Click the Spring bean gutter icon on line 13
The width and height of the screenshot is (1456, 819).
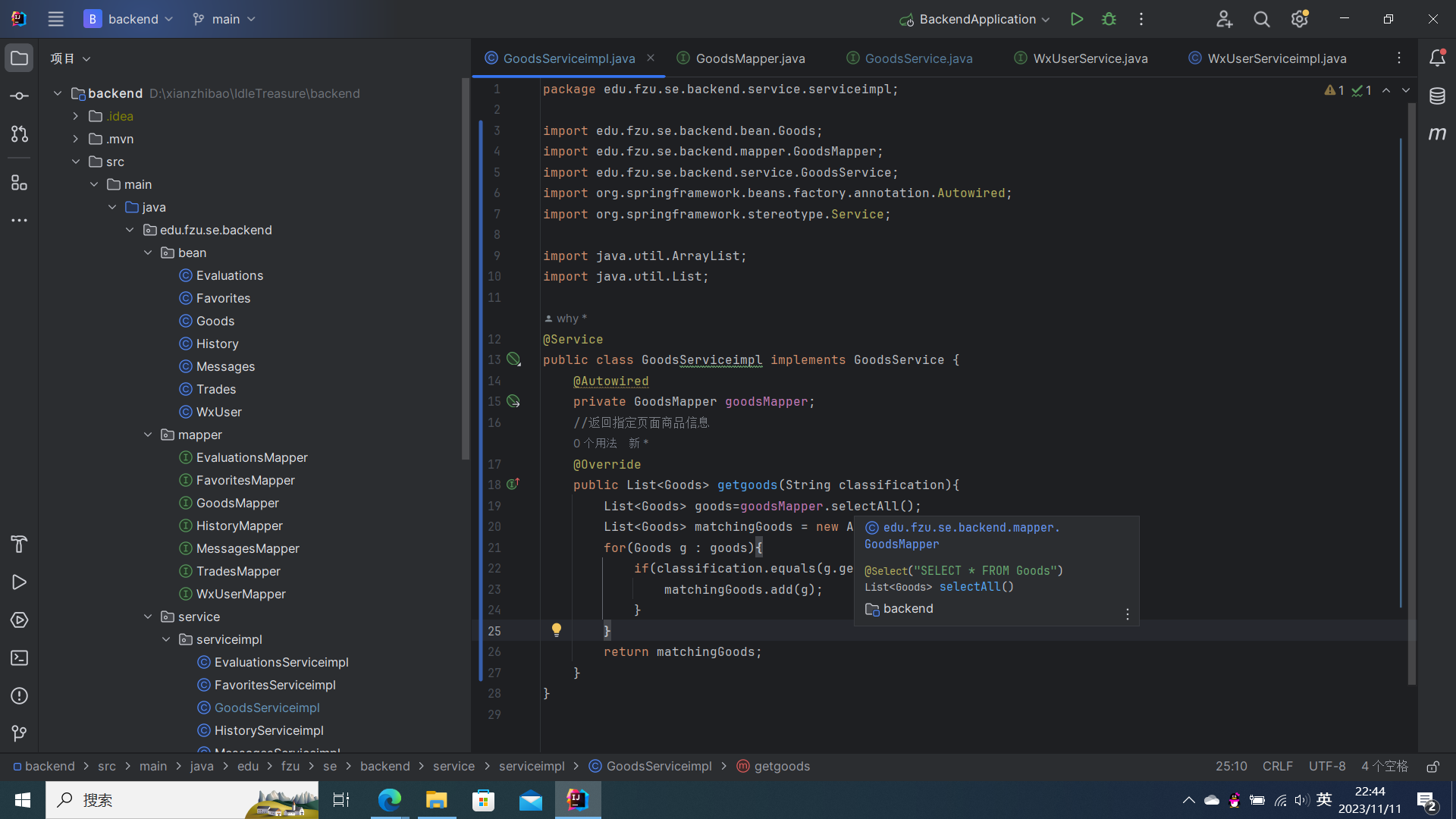pos(513,359)
